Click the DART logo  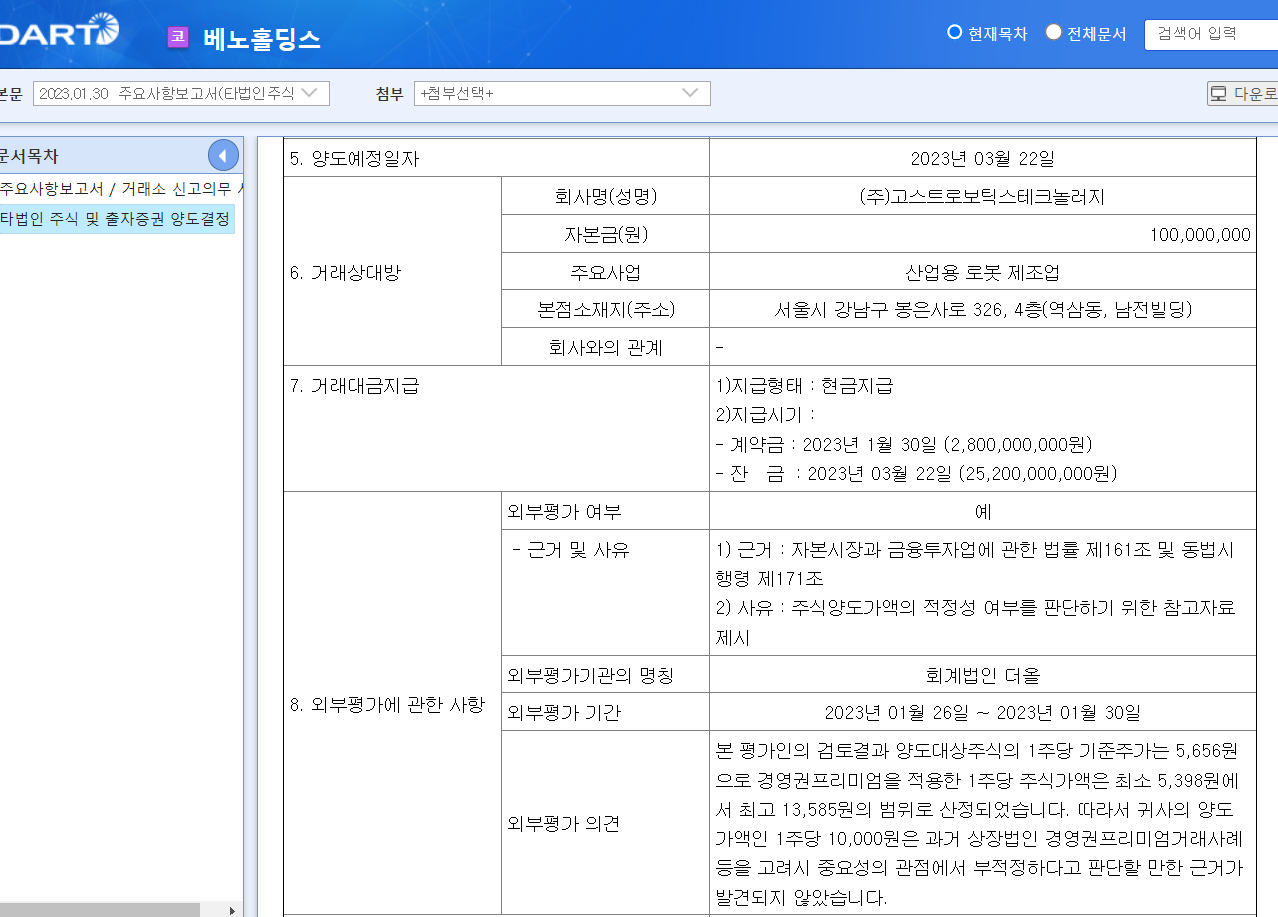pyautogui.click(x=59, y=30)
